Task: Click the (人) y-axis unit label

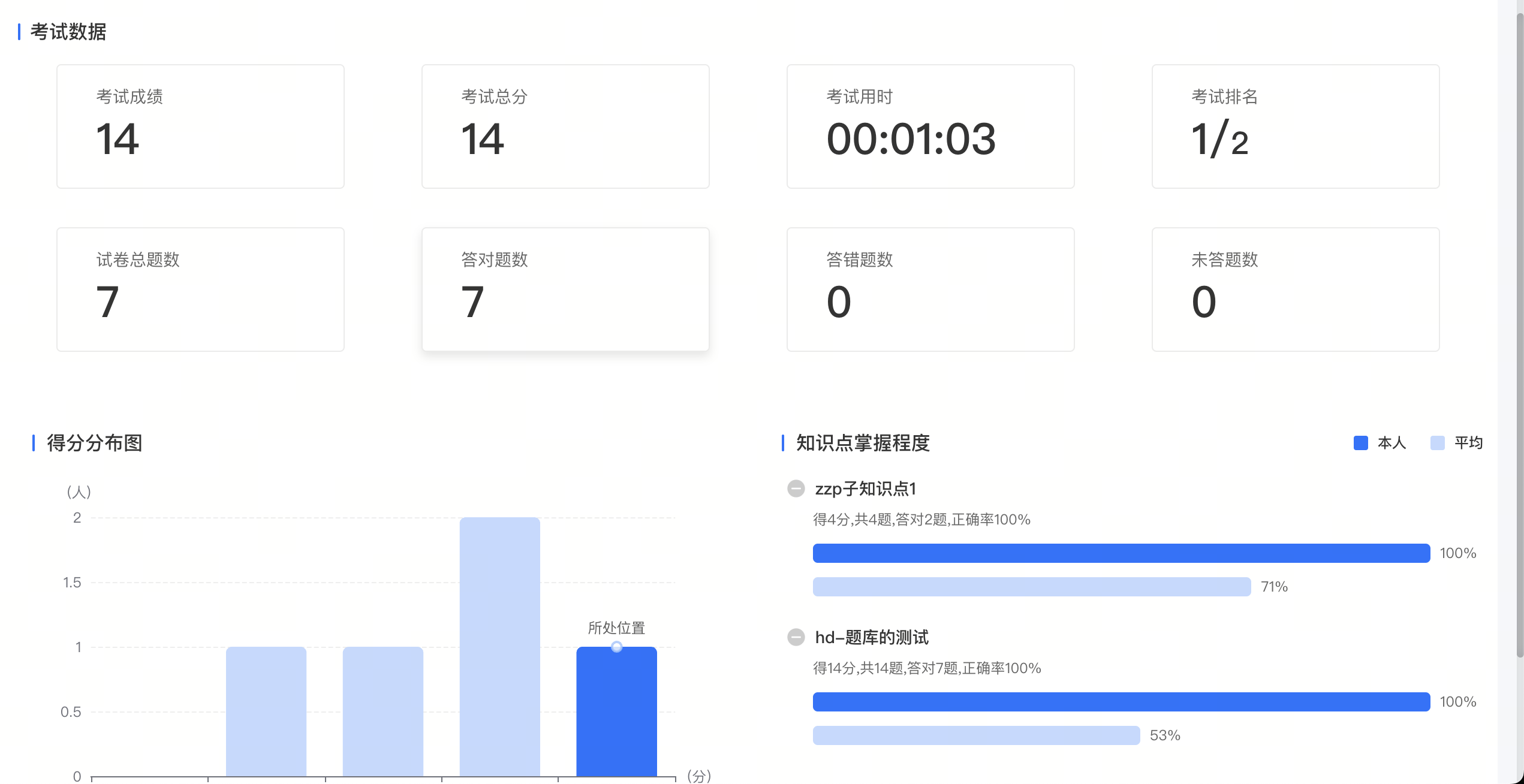Action: (79, 492)
